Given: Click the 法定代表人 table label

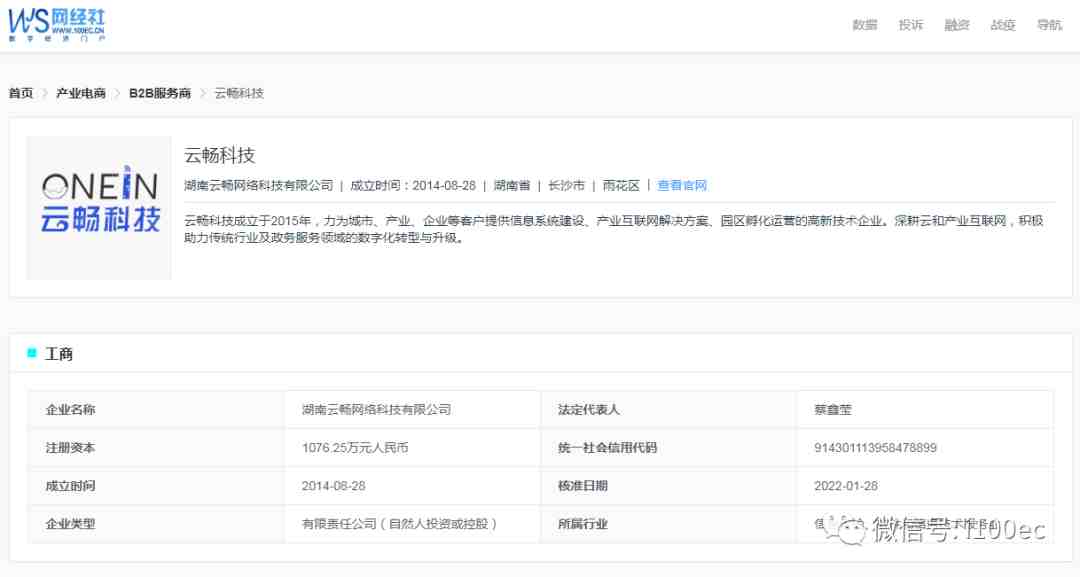Looking at the screenshot, I should (x=589, y=410).
